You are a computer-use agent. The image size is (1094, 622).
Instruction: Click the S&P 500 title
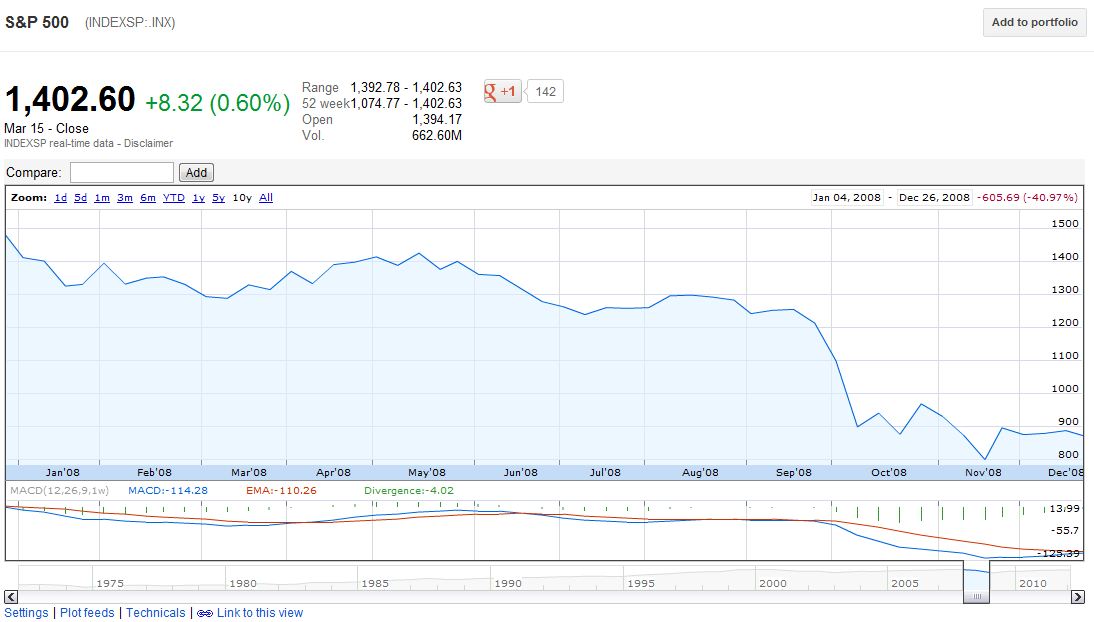tap(37, 22)
